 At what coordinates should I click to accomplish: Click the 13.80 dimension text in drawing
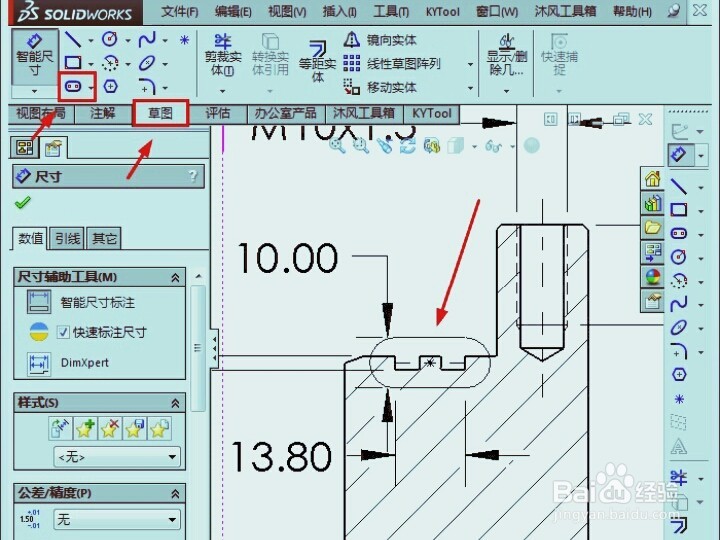pyautogui.click(x=281, y=456)
